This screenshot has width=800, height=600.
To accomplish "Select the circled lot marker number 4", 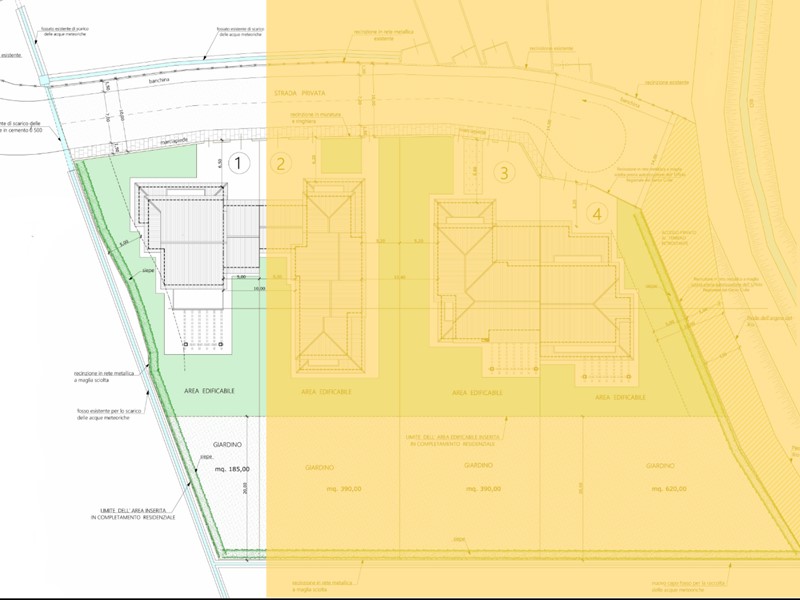I will (597, 212).
